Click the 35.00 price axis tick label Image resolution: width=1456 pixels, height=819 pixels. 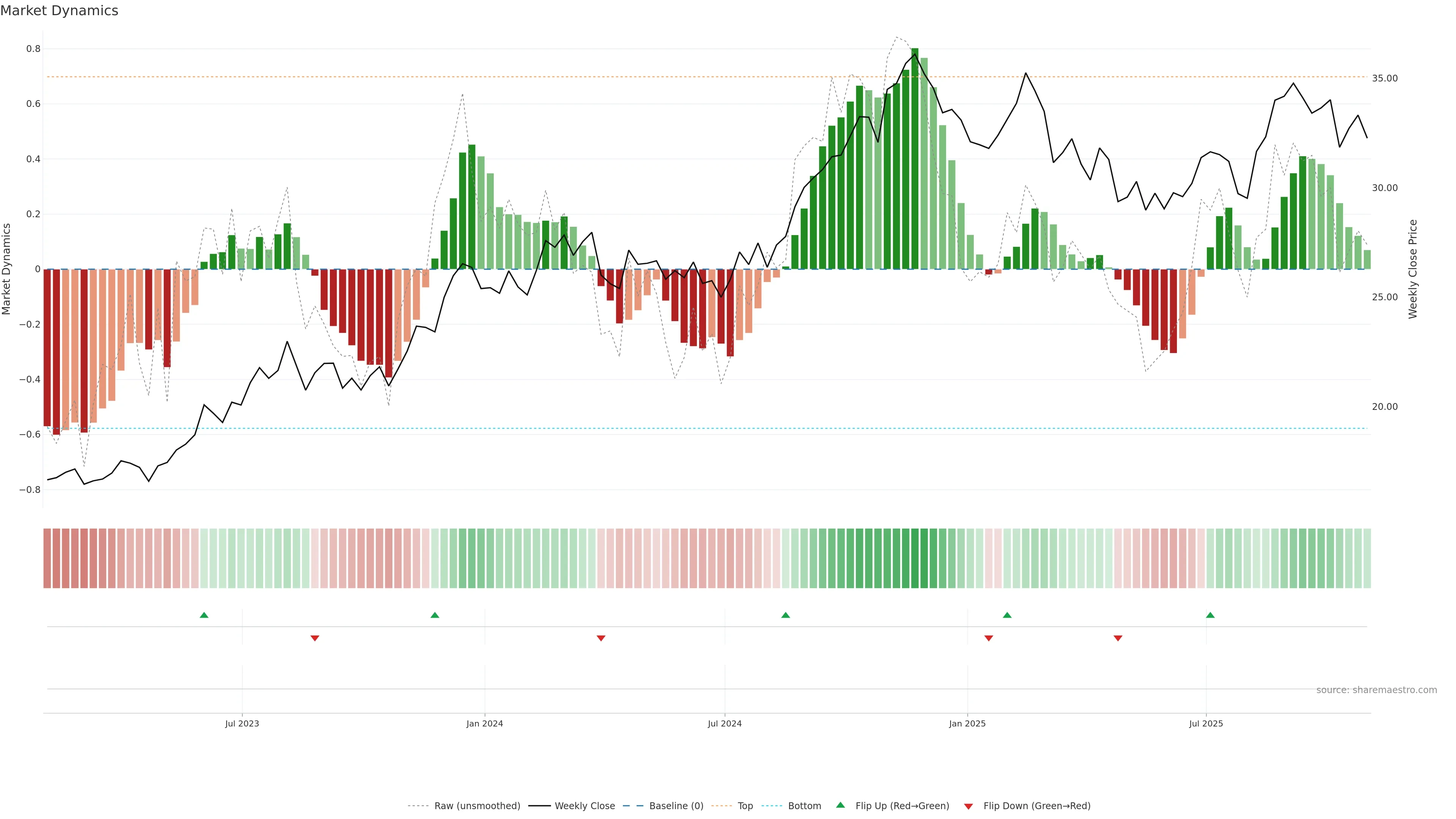[x=1384, y=78]
